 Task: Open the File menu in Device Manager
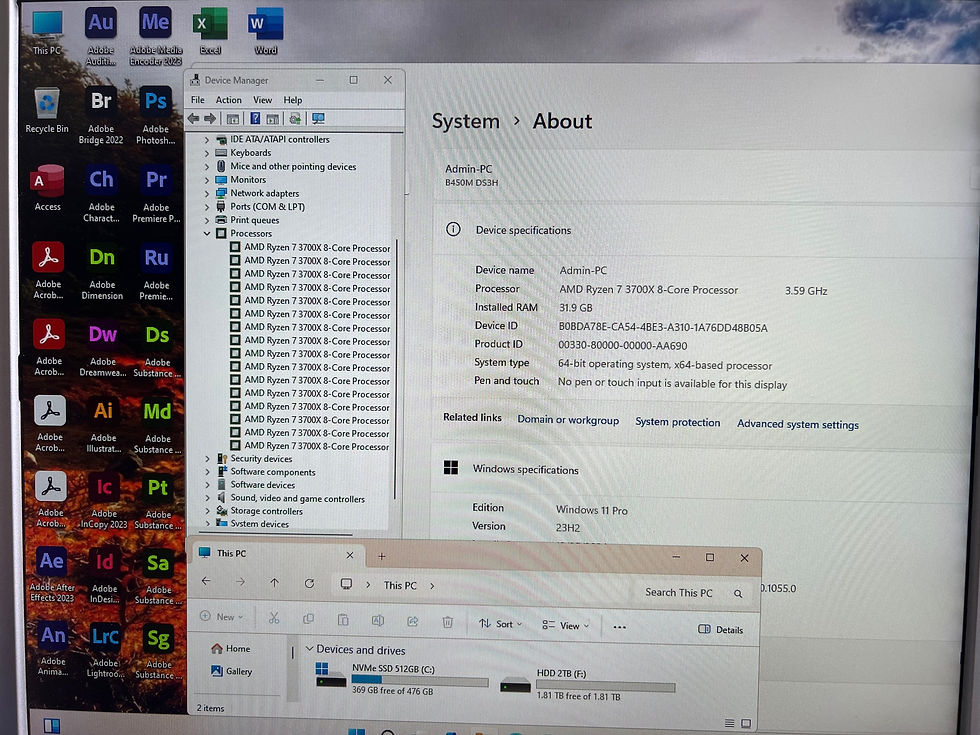(x=198, y=100)
